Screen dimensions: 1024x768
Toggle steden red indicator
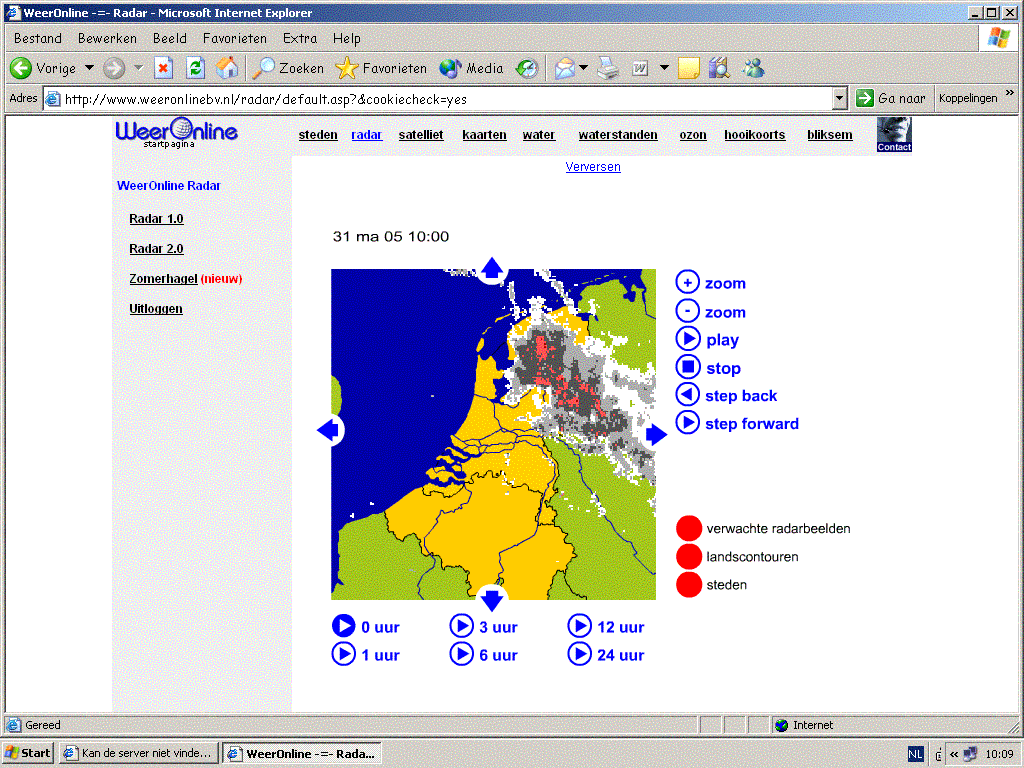tap(688, 584)
